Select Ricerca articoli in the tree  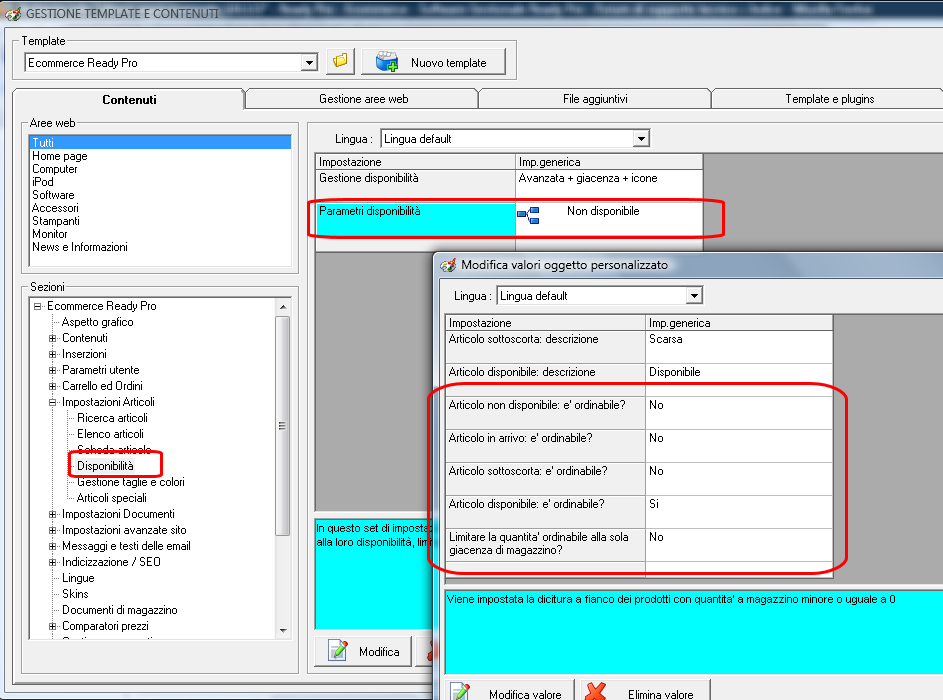tap(112, 418)
